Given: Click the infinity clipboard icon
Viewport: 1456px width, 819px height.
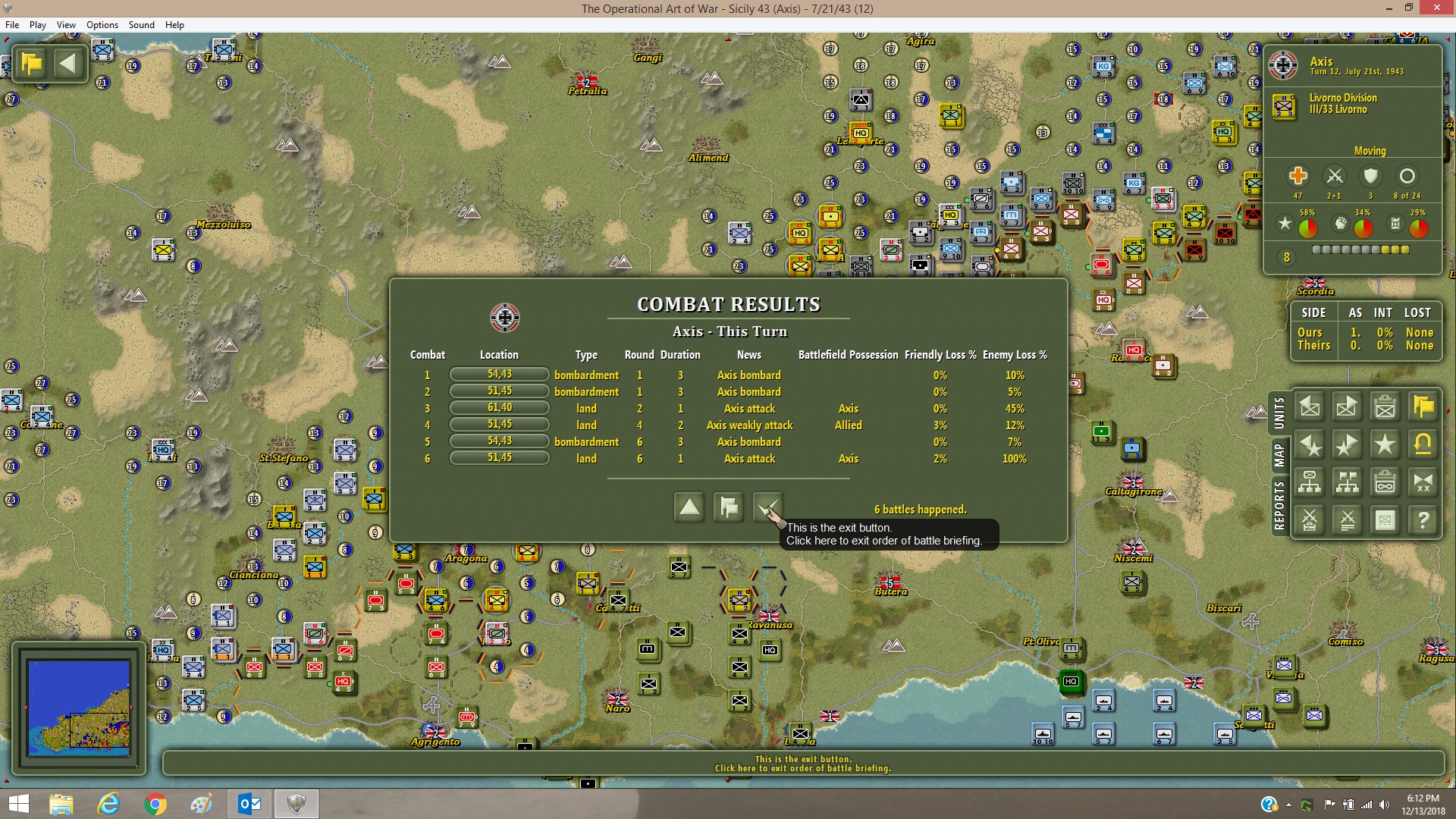Looking at the screenshot, I should tap(1385, 482).
